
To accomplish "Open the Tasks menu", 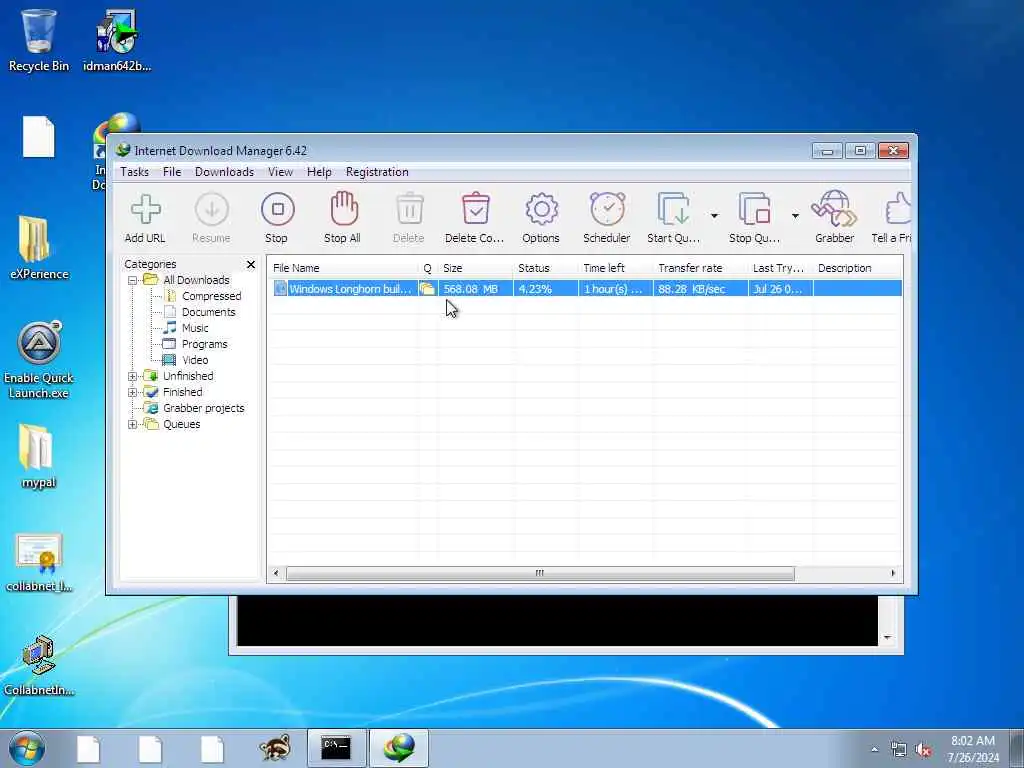I will point(135,172).
